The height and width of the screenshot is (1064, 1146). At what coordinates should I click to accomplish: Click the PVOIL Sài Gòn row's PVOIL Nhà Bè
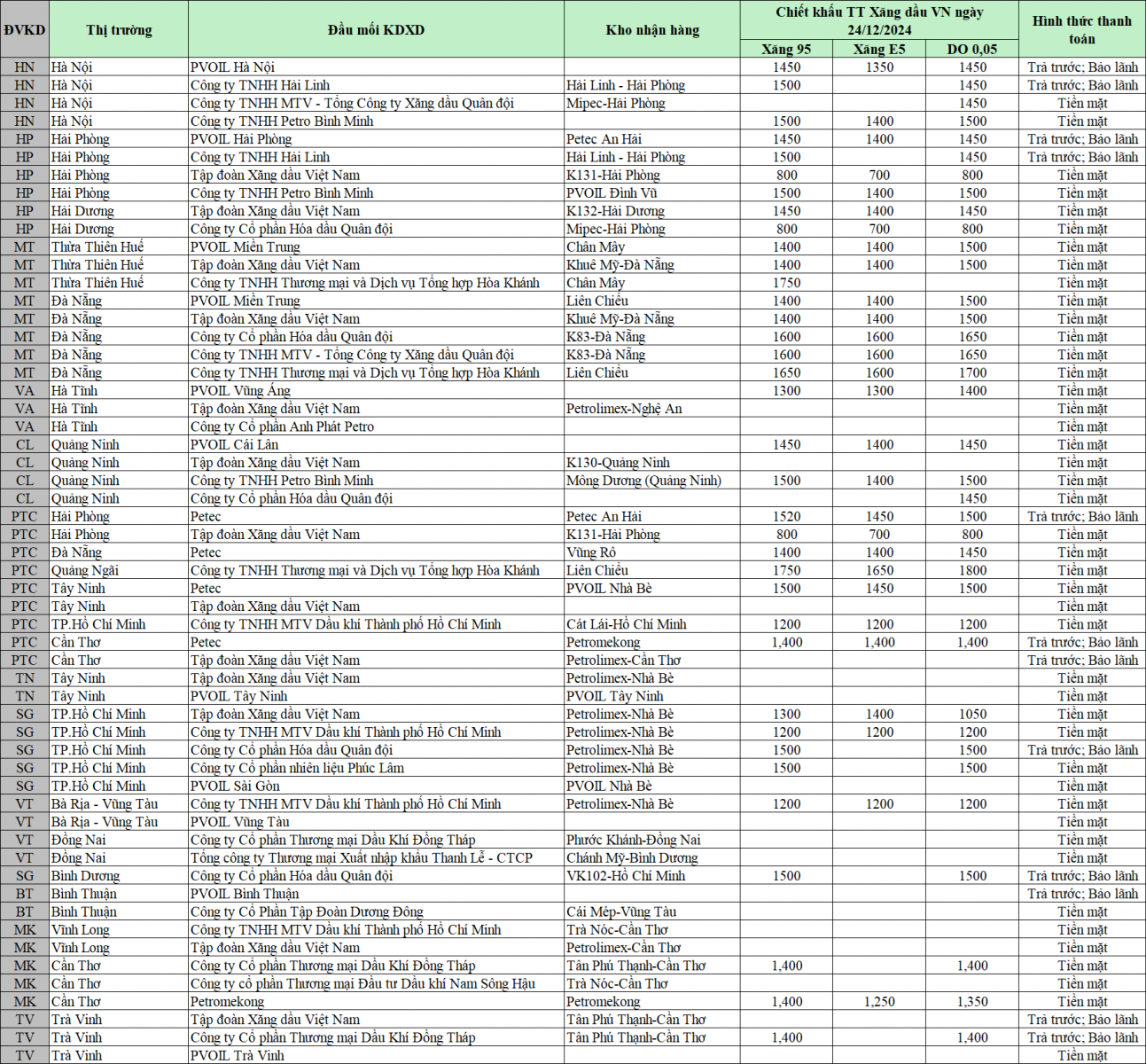pyautogui.click(x=652, y=786)
